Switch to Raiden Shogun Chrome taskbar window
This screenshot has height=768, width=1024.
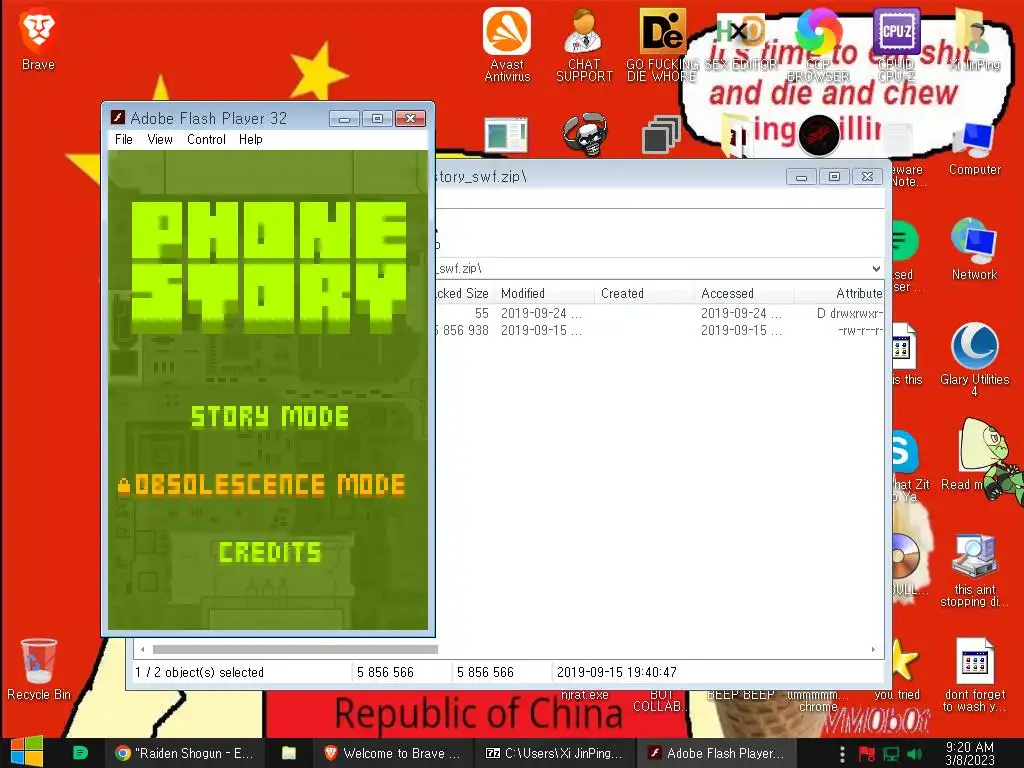[x=184, y=753]
